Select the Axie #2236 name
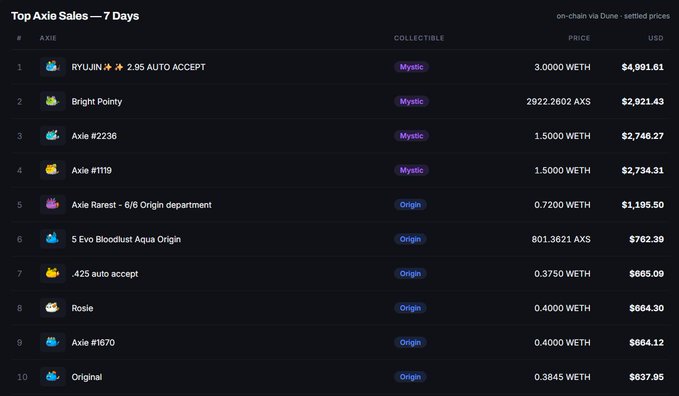Viewport: 679px width, 396px height. click(x=94, y=136)
